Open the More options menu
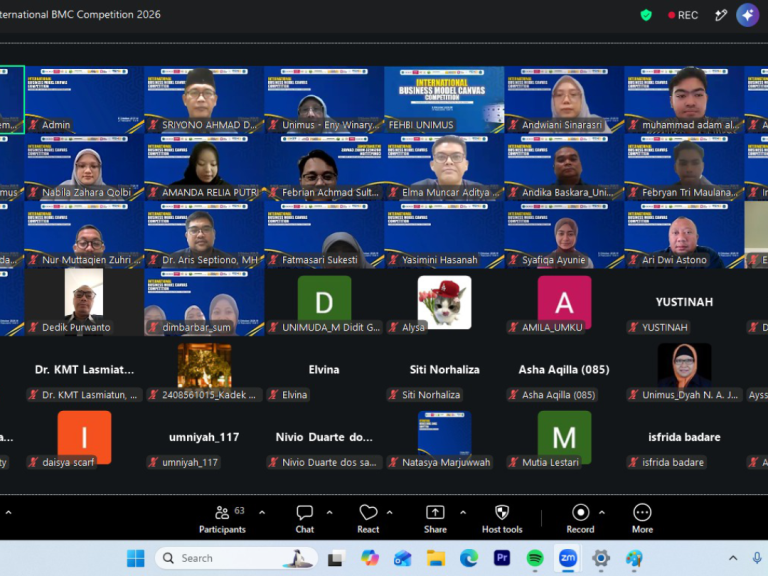This screenshot has height=576, width=768. click(x=642, y=519)
